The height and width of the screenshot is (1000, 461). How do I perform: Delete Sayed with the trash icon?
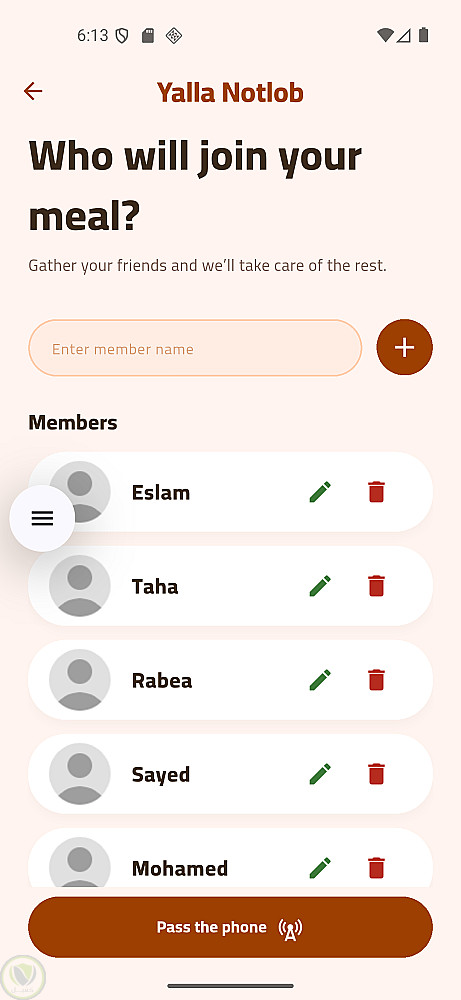pos(376,774)
